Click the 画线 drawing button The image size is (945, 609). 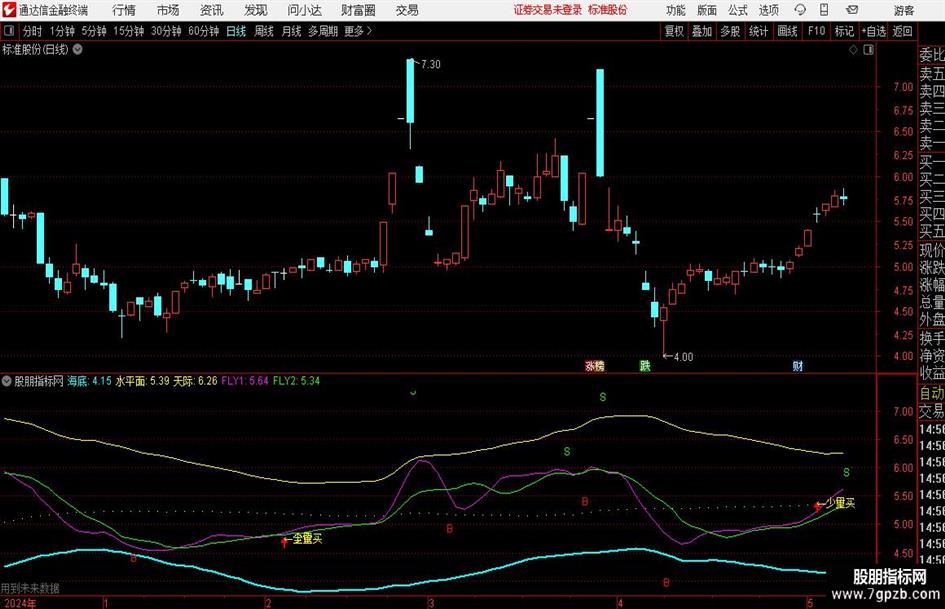coord(787,31)
